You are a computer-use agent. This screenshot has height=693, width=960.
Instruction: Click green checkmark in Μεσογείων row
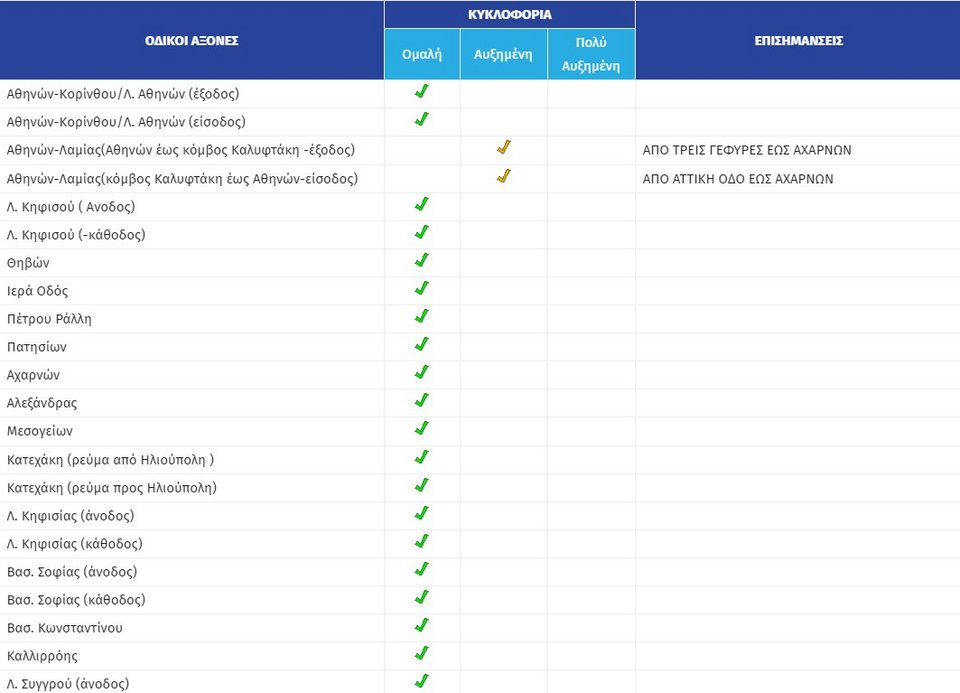422,428
